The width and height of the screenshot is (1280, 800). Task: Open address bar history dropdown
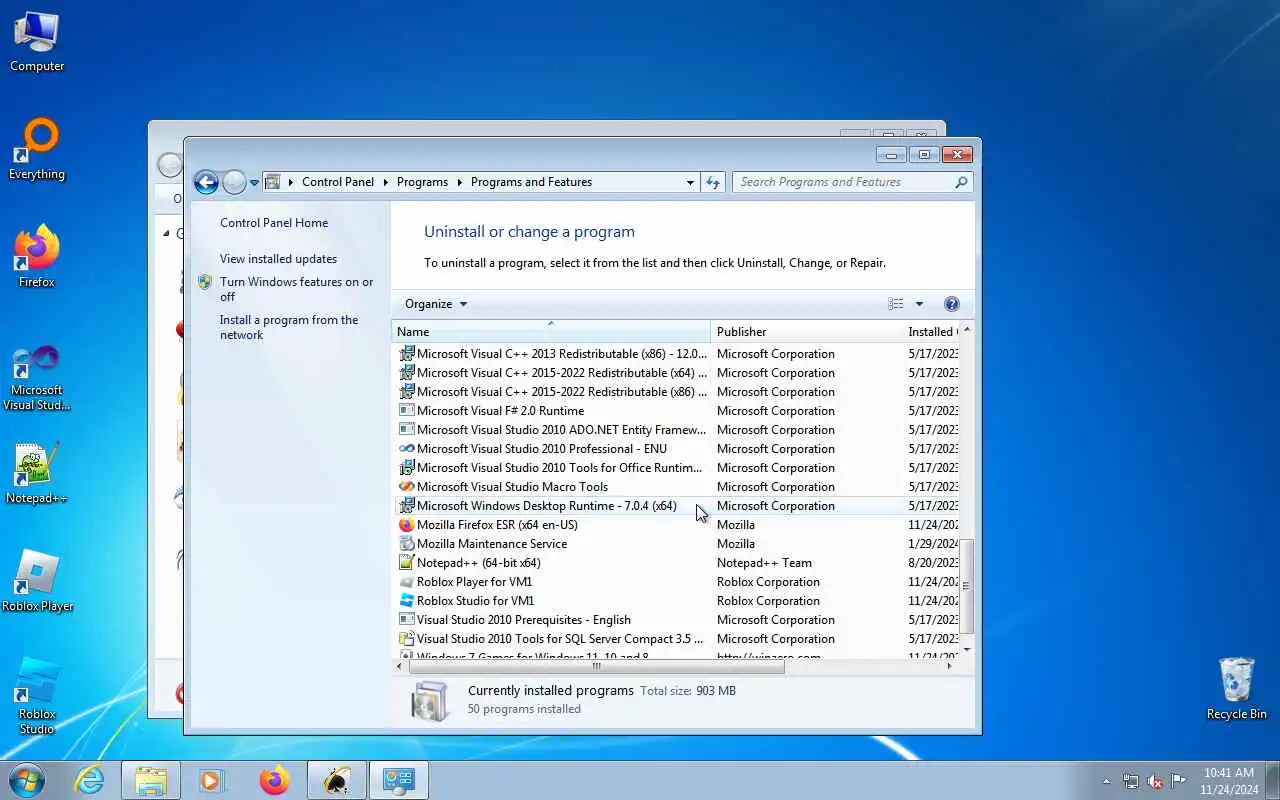click(690, 182)
